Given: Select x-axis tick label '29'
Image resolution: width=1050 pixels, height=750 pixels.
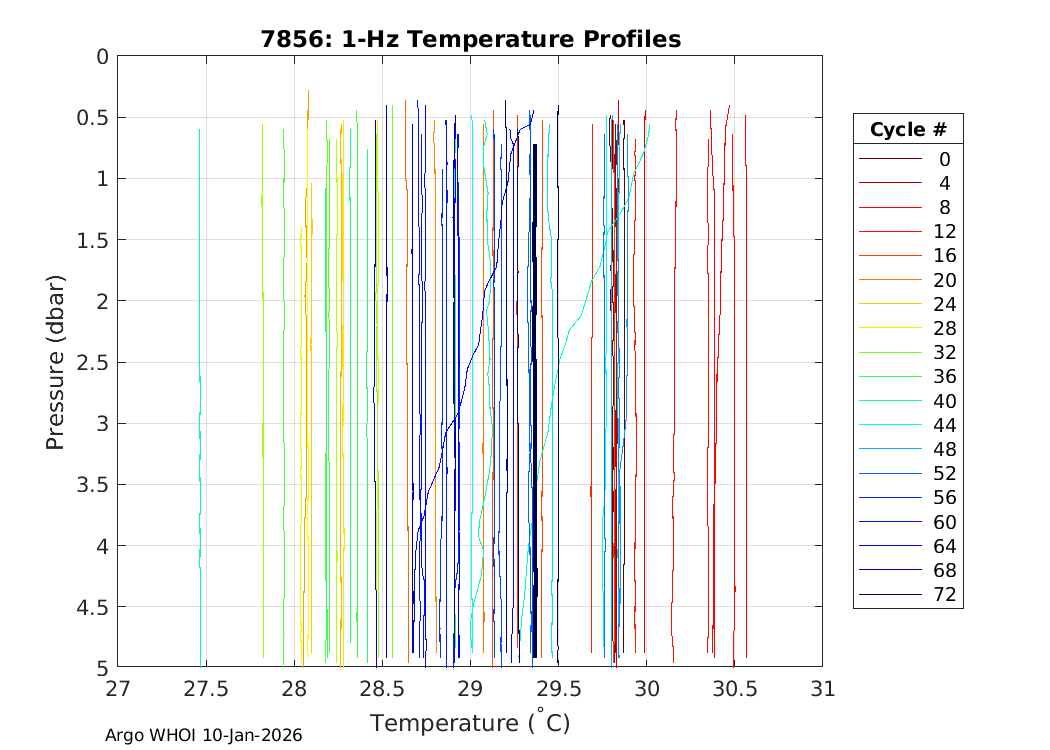Looking at the screenshot, I should pyautogui.click(x=470, y=690).
